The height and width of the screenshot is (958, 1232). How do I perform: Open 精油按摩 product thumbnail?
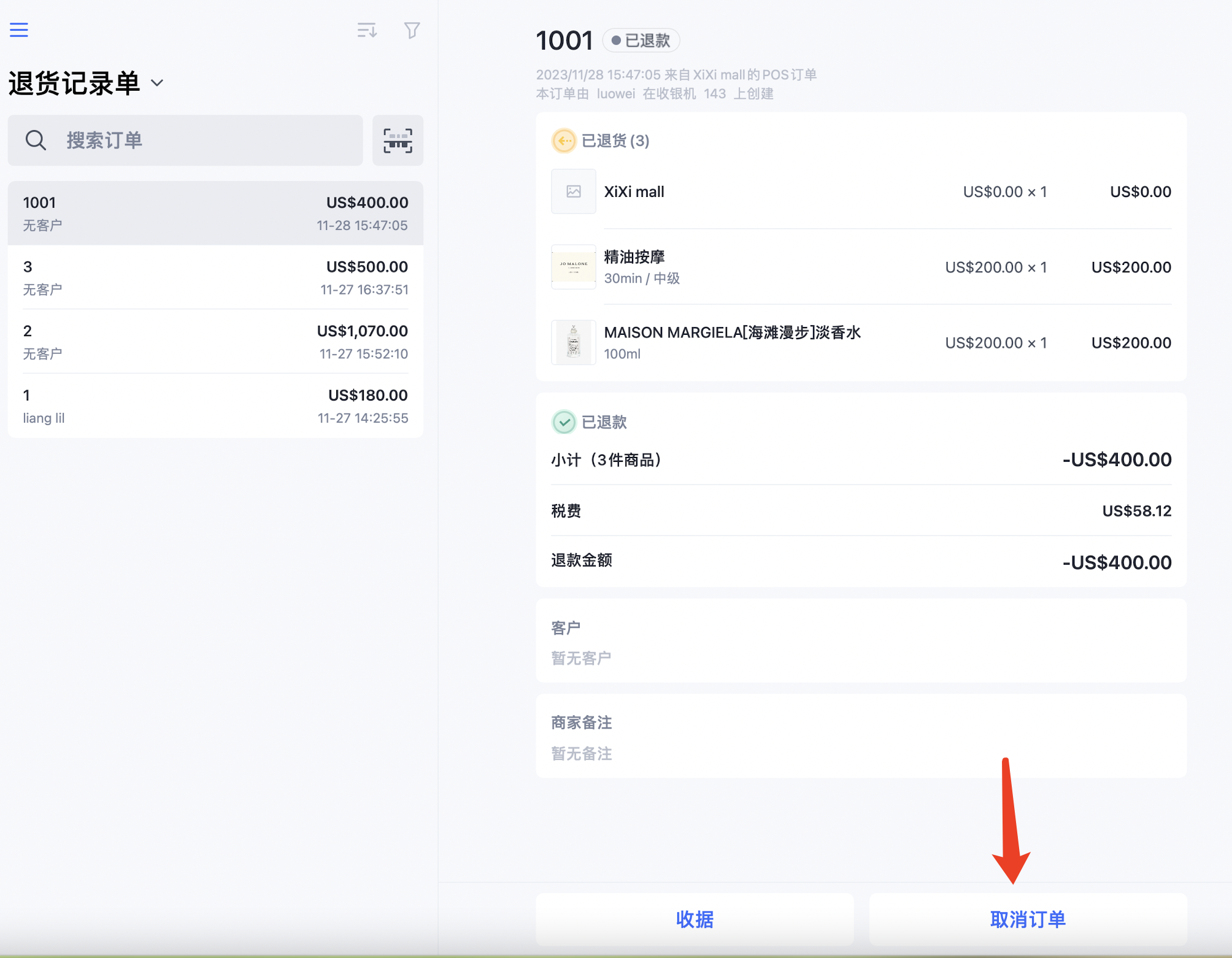pos(573,267)
